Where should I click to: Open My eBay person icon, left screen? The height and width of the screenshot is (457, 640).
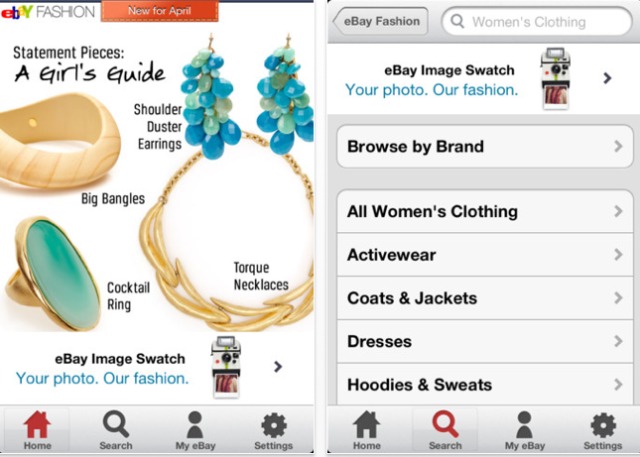pyautogui.click(x=195, y=424)
